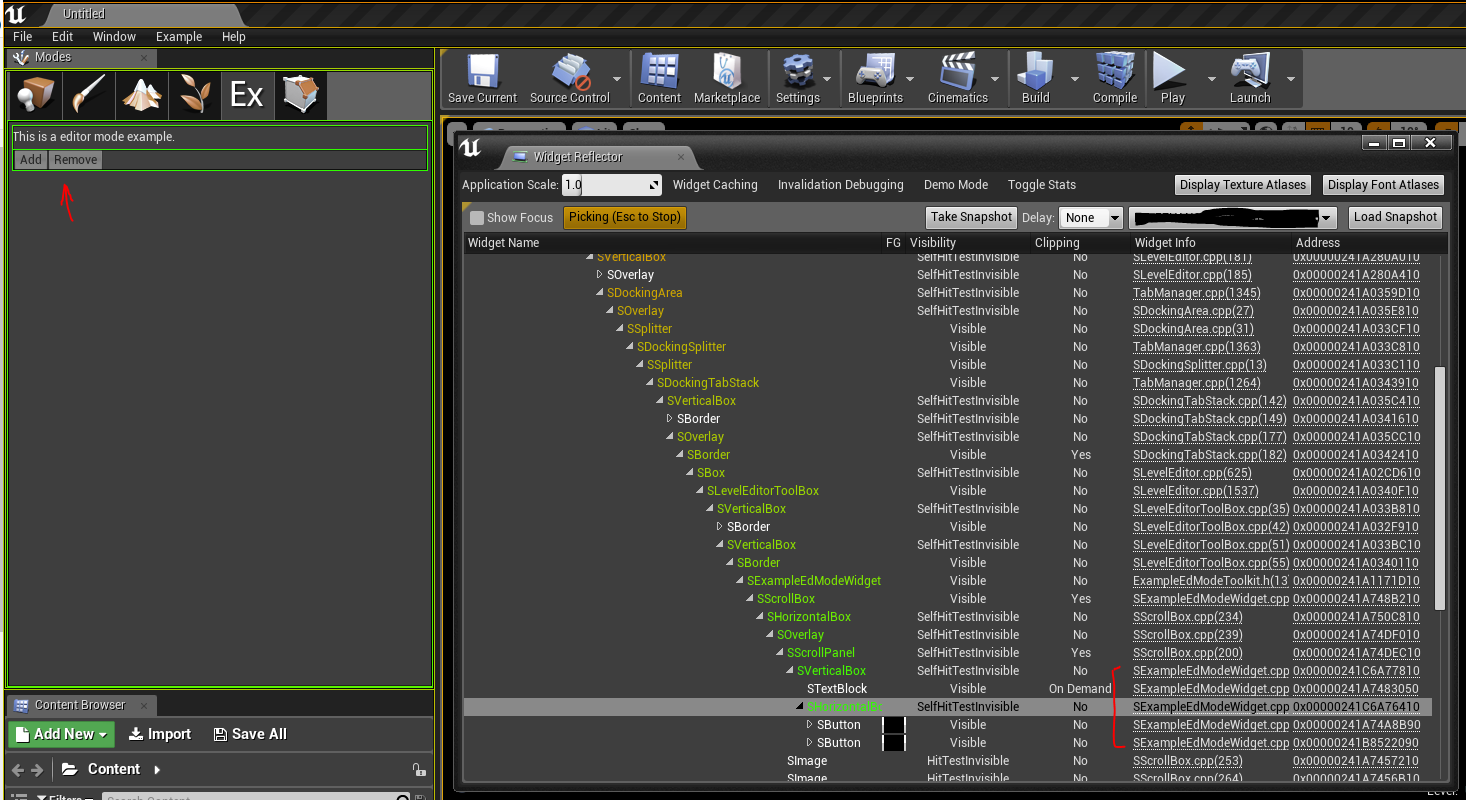
Task: Open the Example menu
Action: tap(179, 37)
